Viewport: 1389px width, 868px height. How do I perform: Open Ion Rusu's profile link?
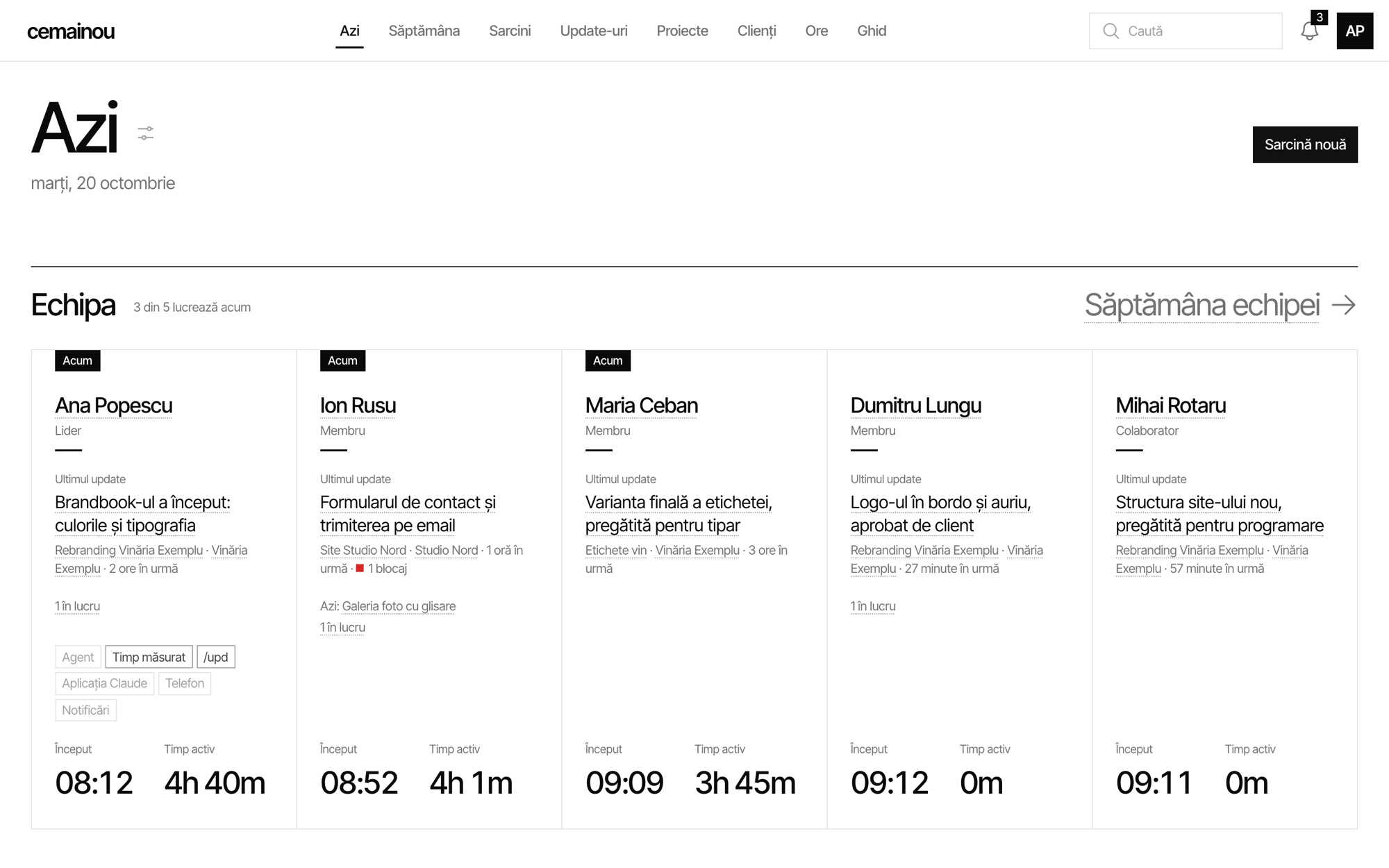(358, 406)
